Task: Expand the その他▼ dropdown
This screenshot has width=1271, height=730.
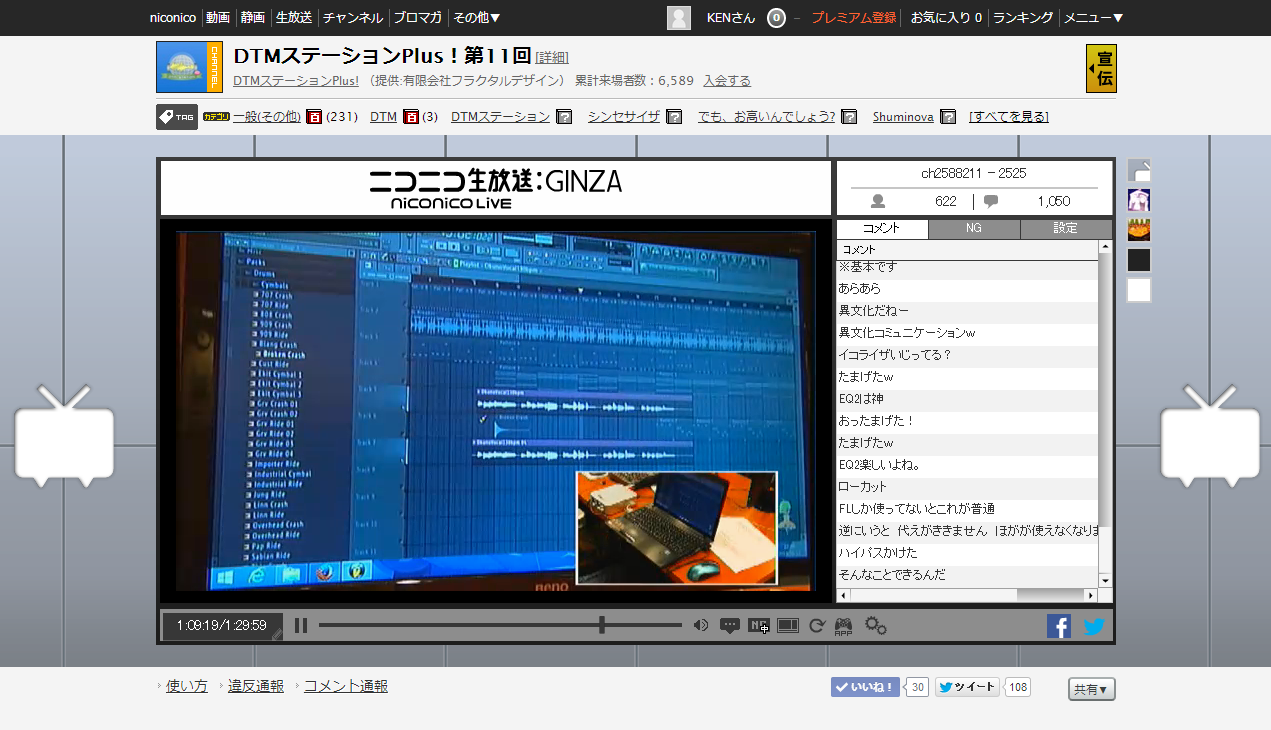Action: pyautogui.click(x=477, y=18)
